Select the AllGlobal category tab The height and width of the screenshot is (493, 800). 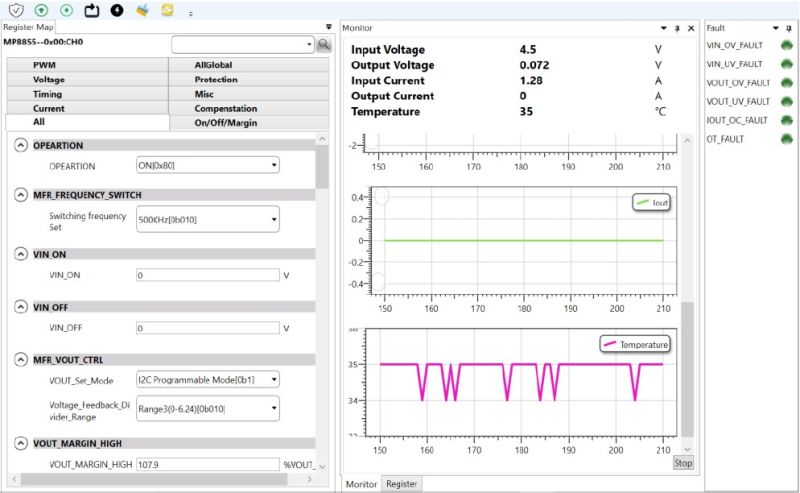(x=249, y=65)
